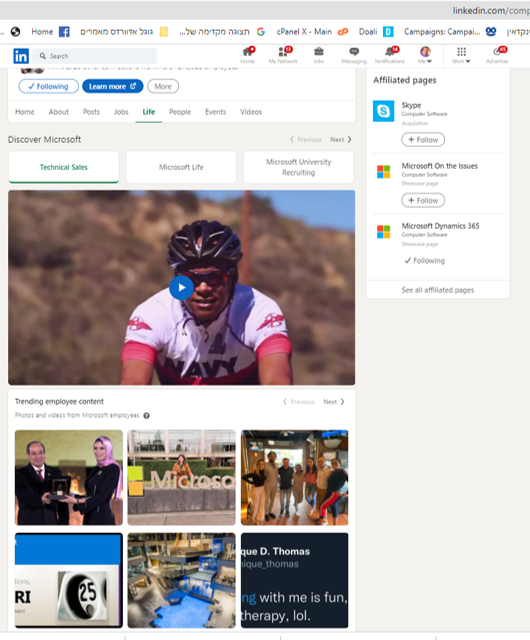Go to Previous in Trending employee content

298,402
